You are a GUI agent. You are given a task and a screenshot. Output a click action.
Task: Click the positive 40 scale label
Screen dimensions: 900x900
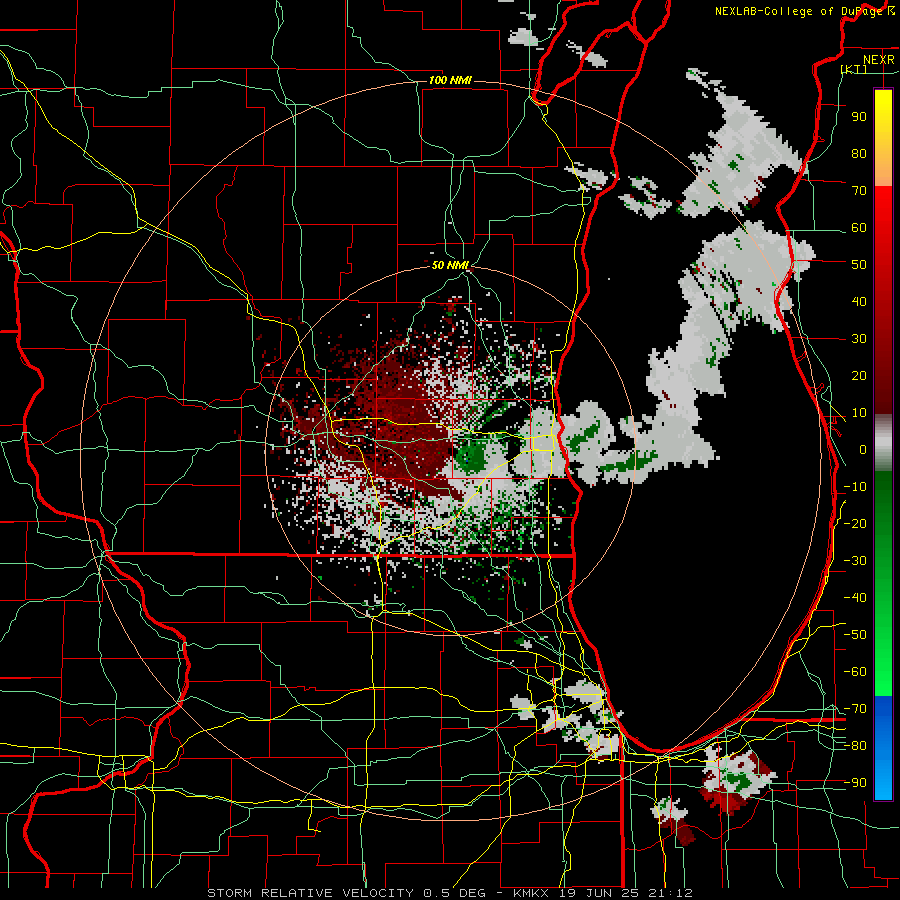pyautogui.click(x=859, y=302)
